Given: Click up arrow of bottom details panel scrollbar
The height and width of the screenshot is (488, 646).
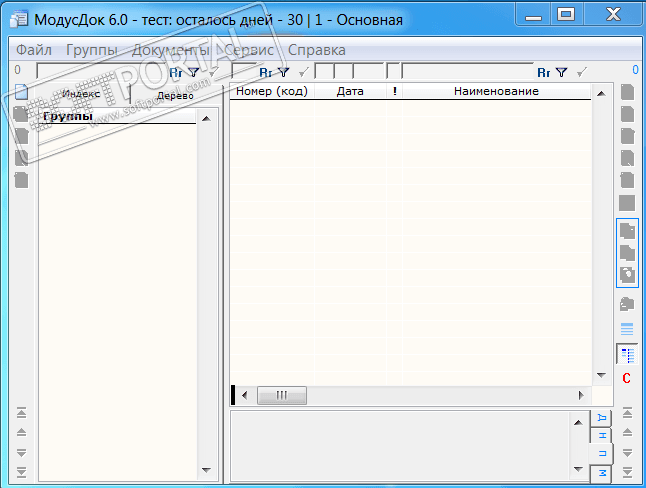Looking at the screenshot, I should [578, 422].
